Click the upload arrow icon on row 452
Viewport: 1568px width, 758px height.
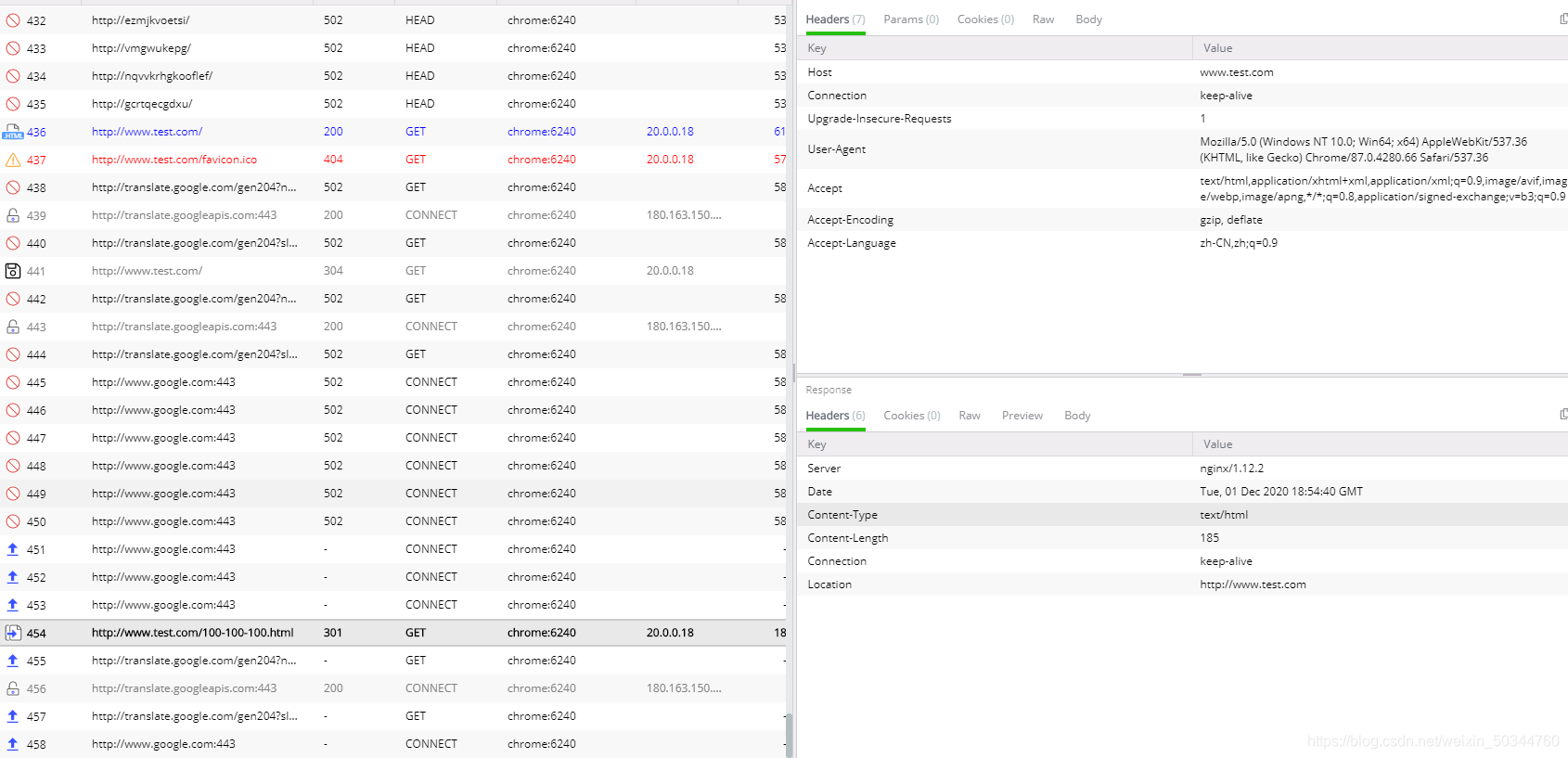(x=13, y=577)
